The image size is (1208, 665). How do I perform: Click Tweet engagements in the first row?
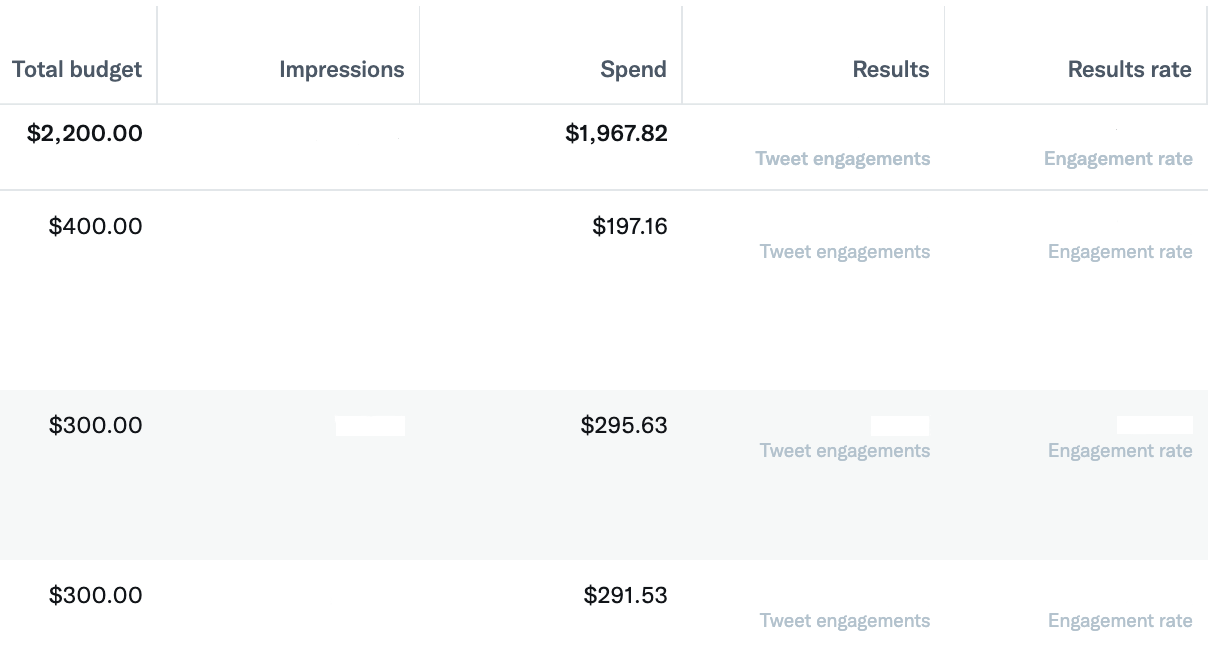tap(843, 158)
